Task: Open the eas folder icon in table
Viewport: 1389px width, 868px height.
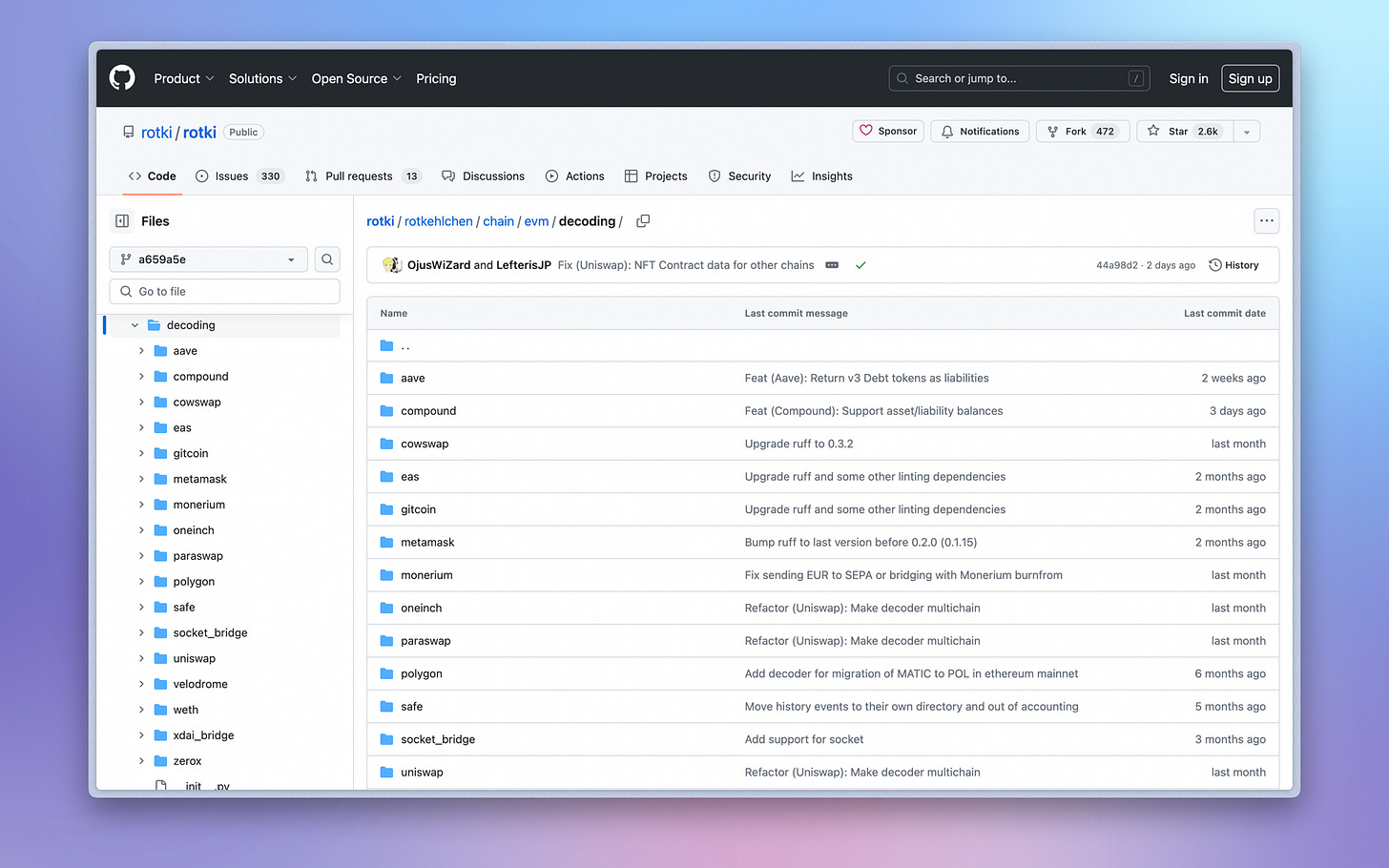Action: click(x=386, y=477)
